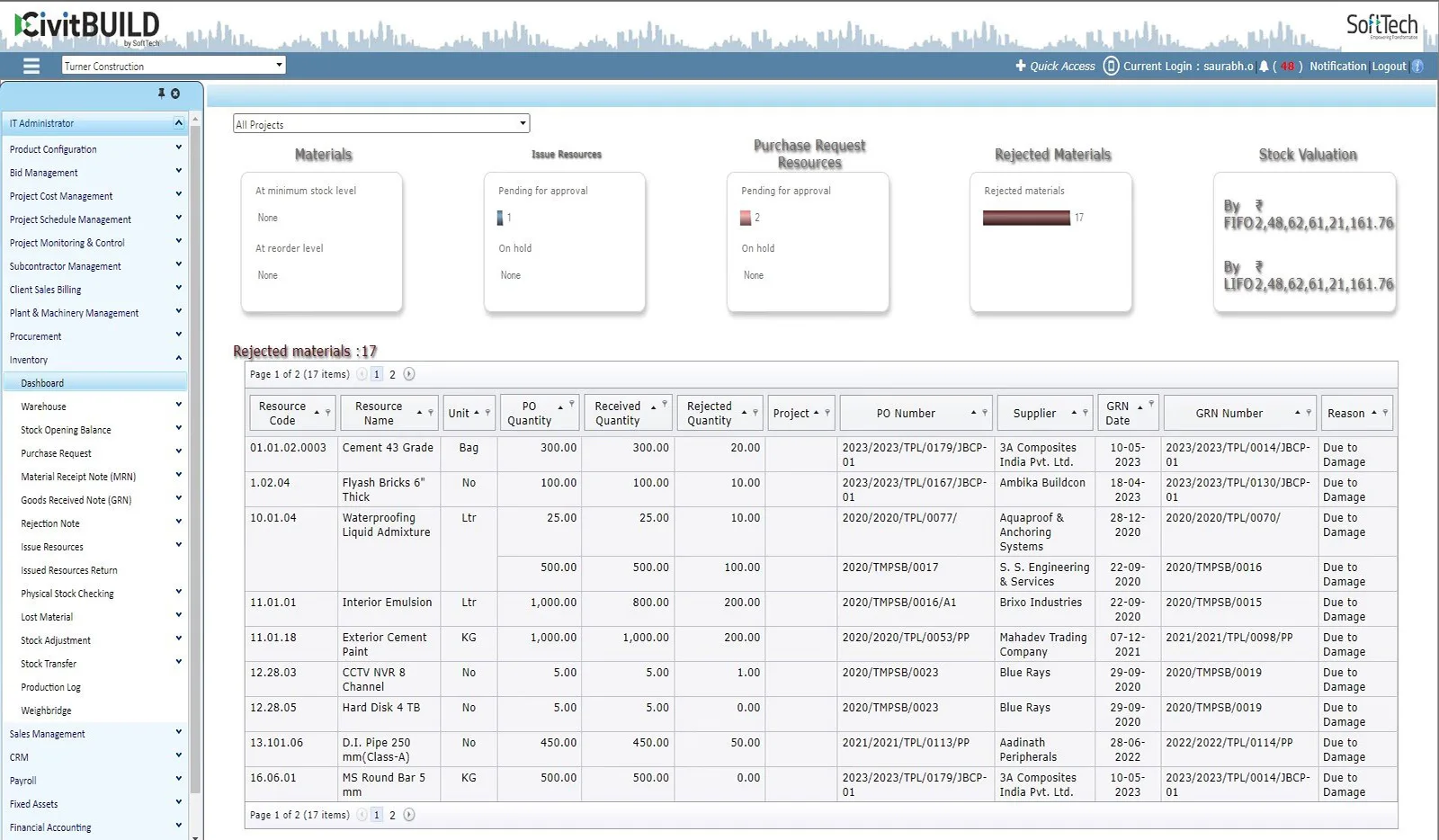Open the notification bell icon

click(1264, 67)
